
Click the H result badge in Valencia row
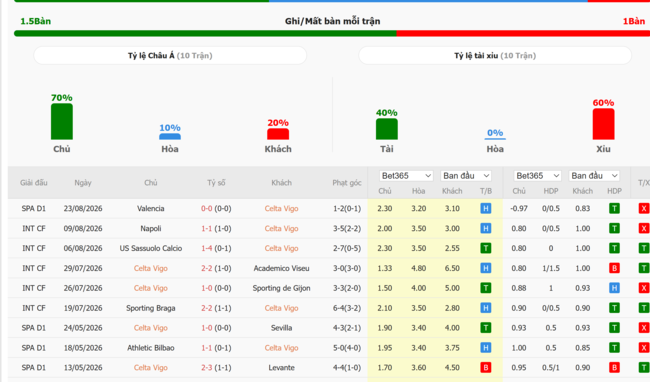pyautogui.click(x=485, y=208)
